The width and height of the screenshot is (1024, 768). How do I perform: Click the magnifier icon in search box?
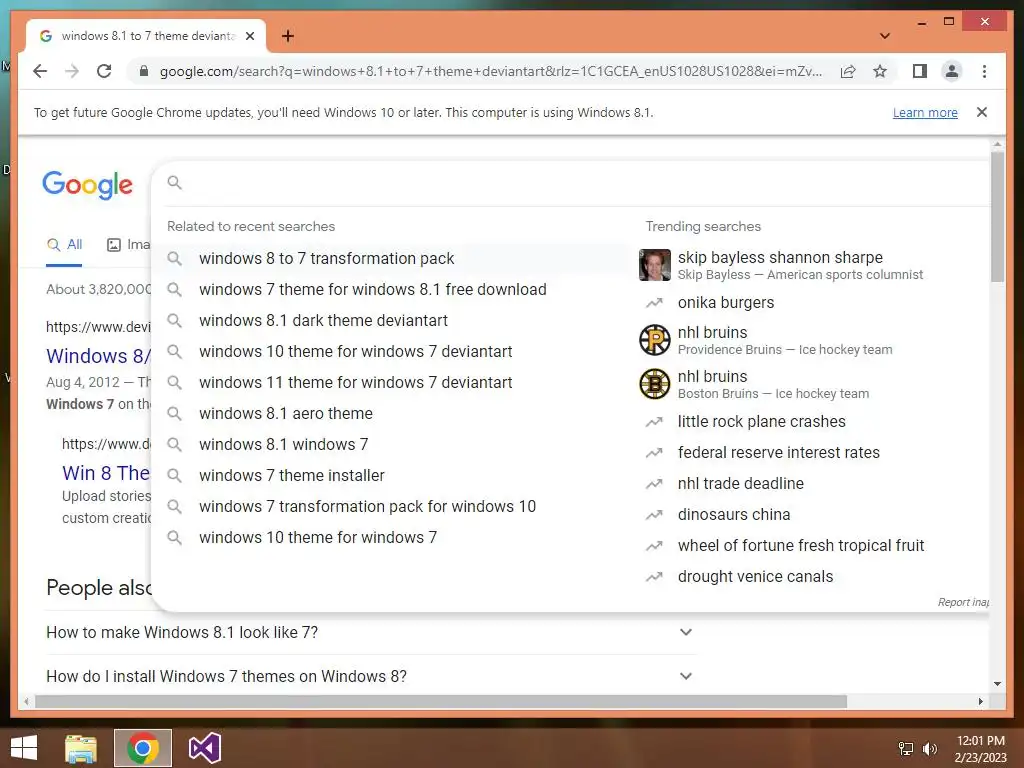tap(174, 183)
